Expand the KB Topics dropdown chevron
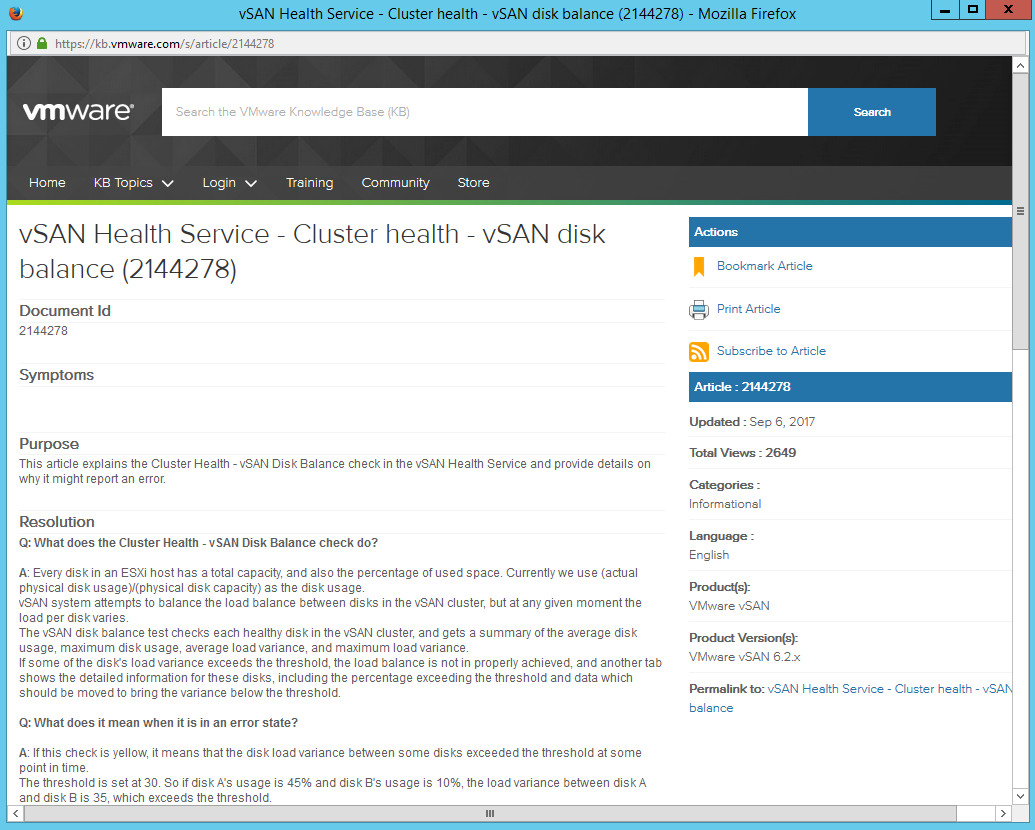The height and width of the screenshot is (830, 1035). [168, 184]
